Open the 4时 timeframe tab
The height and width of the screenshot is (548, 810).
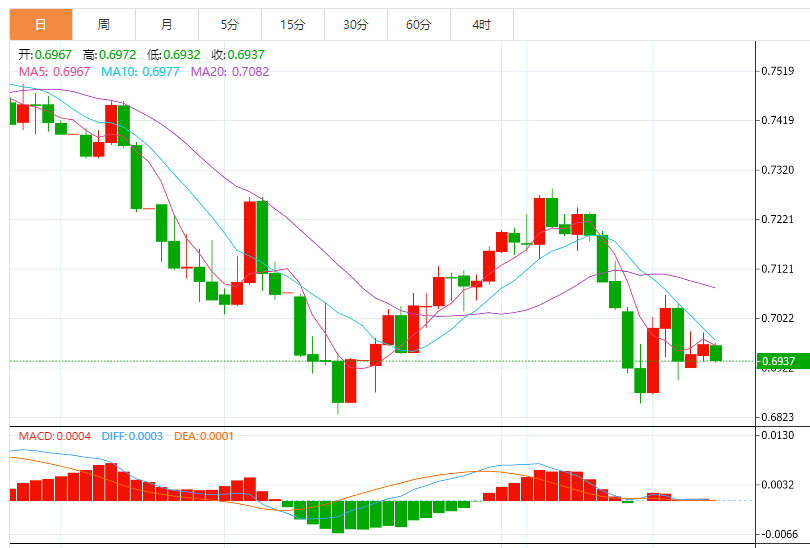coord(482,24)
